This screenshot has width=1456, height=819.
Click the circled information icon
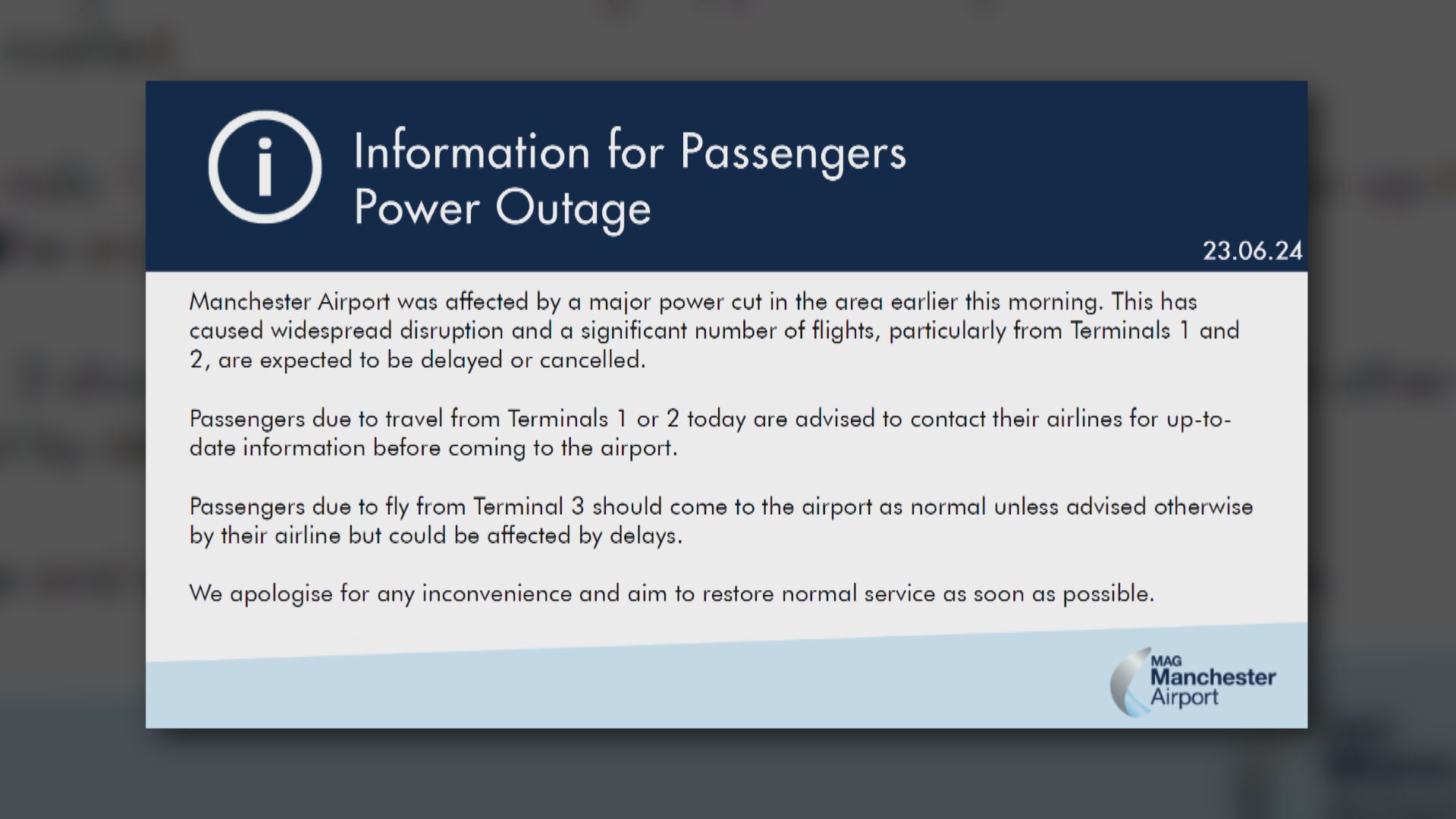265,167
